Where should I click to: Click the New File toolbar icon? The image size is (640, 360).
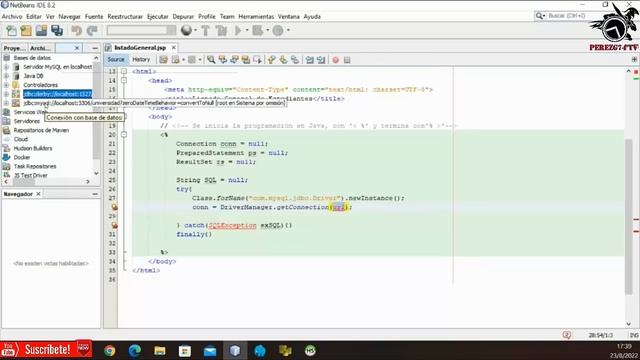coord(11,31)
